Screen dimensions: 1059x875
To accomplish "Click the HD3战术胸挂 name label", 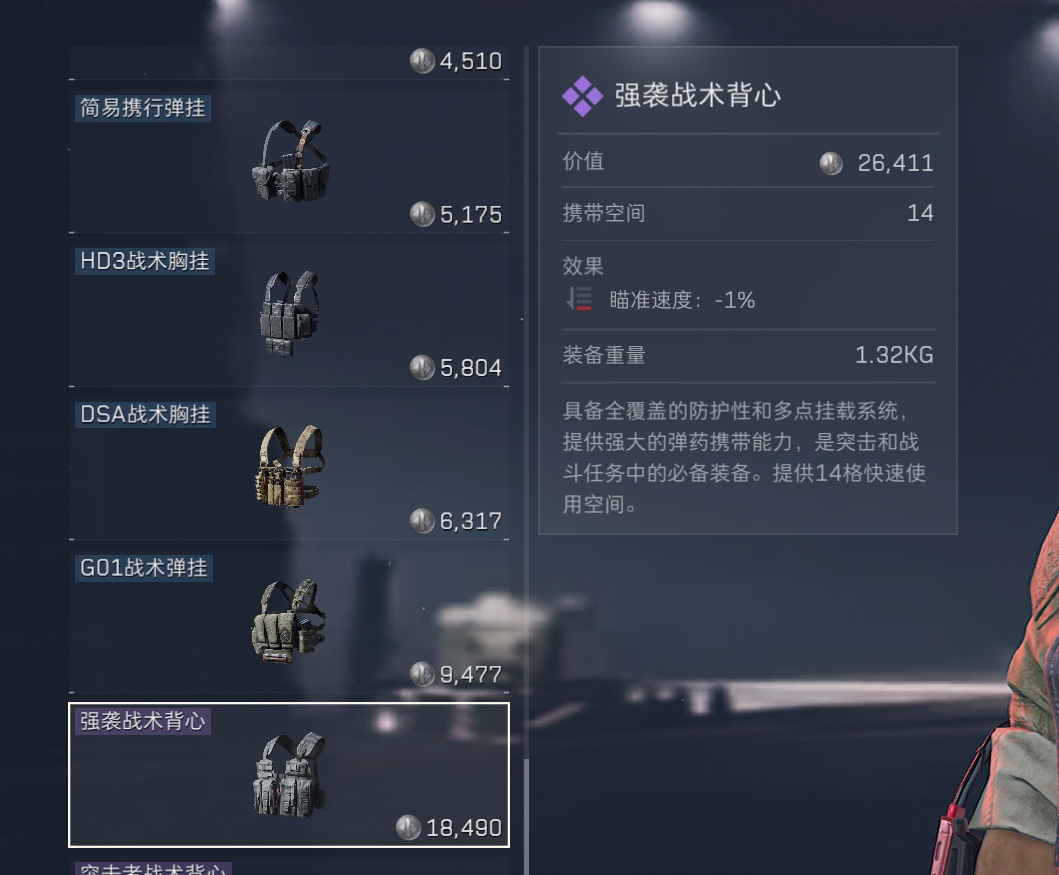I will 145,261.
